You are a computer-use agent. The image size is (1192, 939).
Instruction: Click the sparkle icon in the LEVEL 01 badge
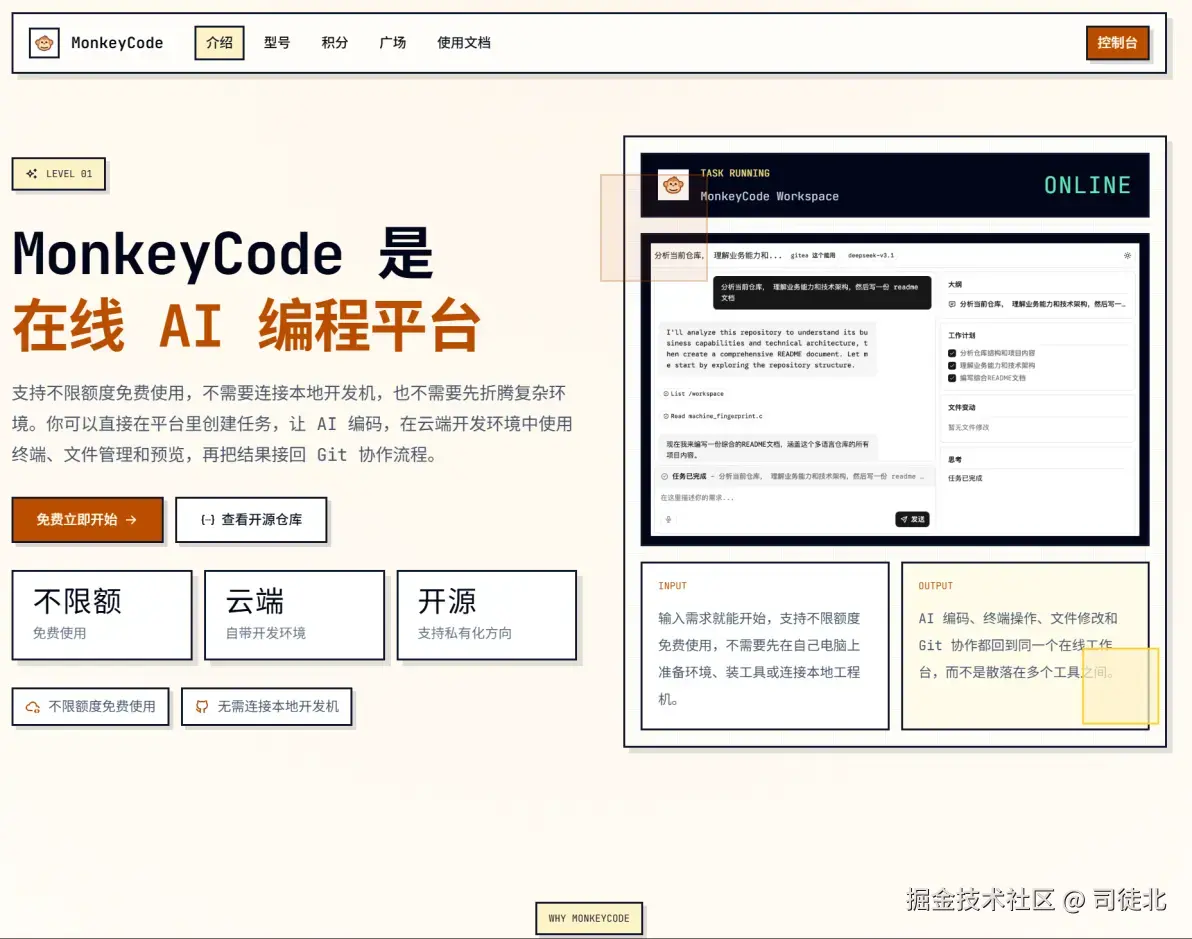coord(32,173)
